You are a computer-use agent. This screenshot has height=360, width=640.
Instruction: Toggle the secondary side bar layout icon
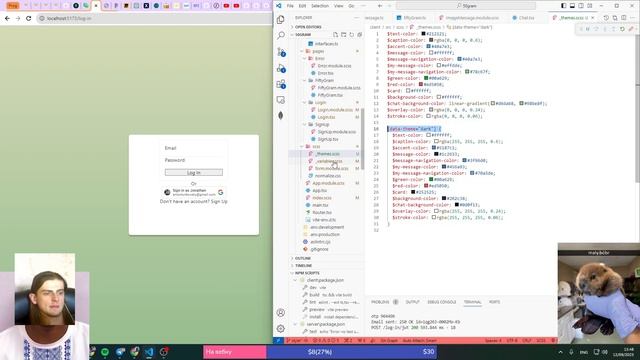pos(581,6)
